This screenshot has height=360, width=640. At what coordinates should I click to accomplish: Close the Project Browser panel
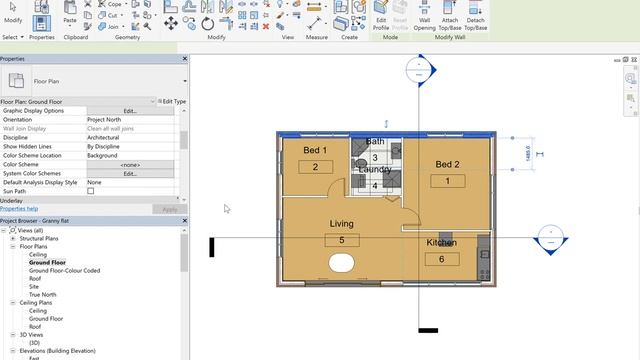(x=184, y=220)
